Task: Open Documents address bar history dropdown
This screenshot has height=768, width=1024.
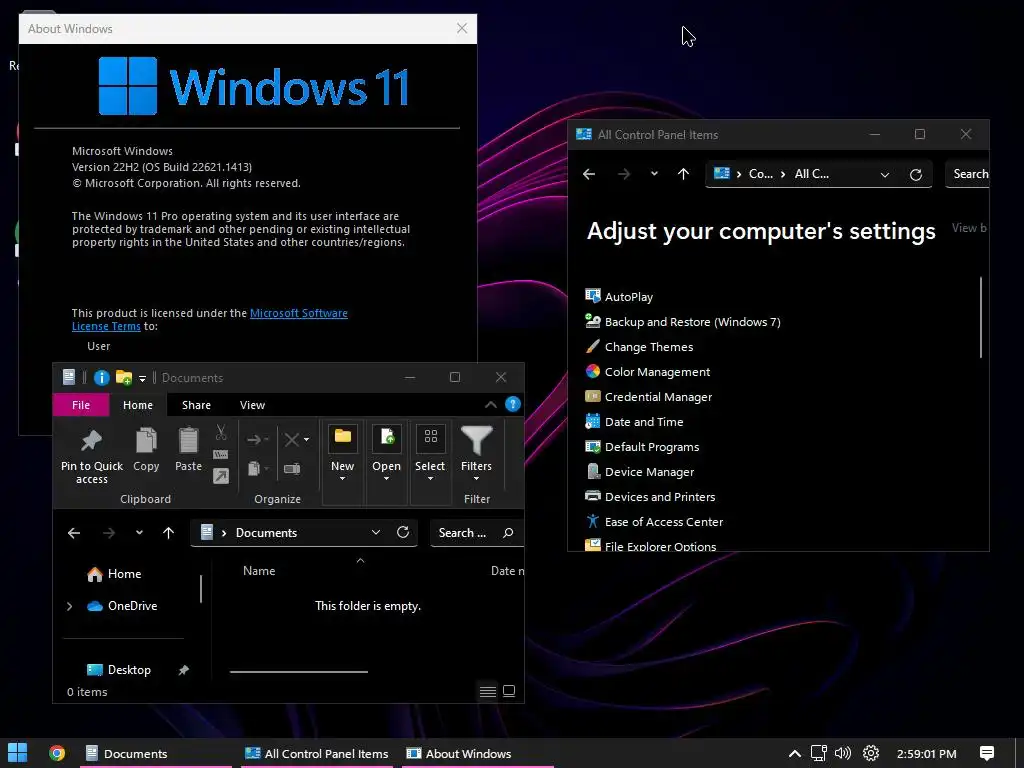Action: [x=376, y=532]
